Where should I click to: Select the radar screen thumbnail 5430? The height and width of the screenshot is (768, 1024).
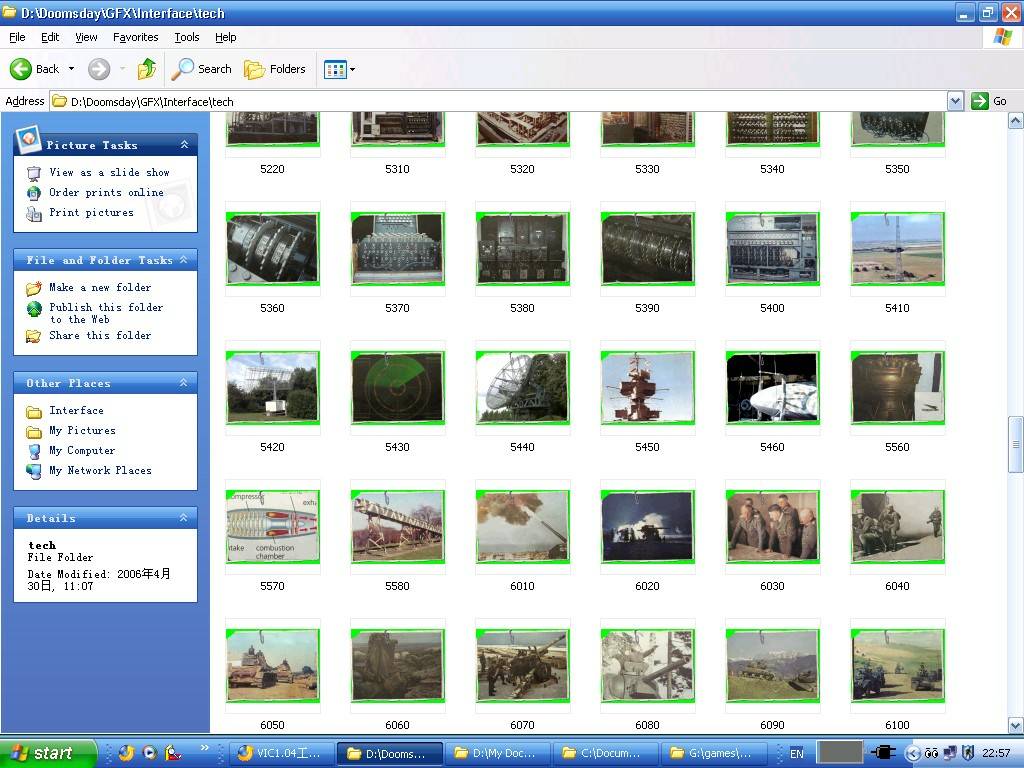point(397,387)
